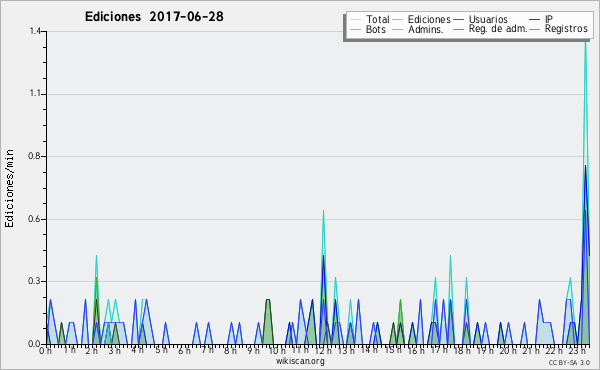Click the 0.8 y-axis value
Viewport: 600px width, 370px height.
click(35, 156)
